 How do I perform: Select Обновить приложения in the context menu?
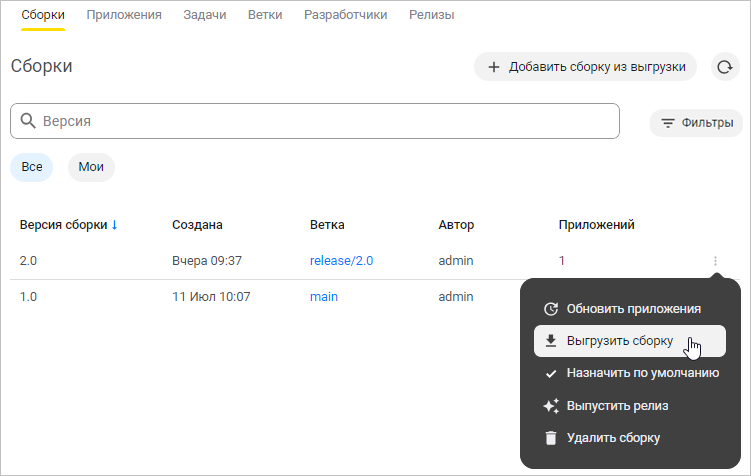(x=633, y=309)
